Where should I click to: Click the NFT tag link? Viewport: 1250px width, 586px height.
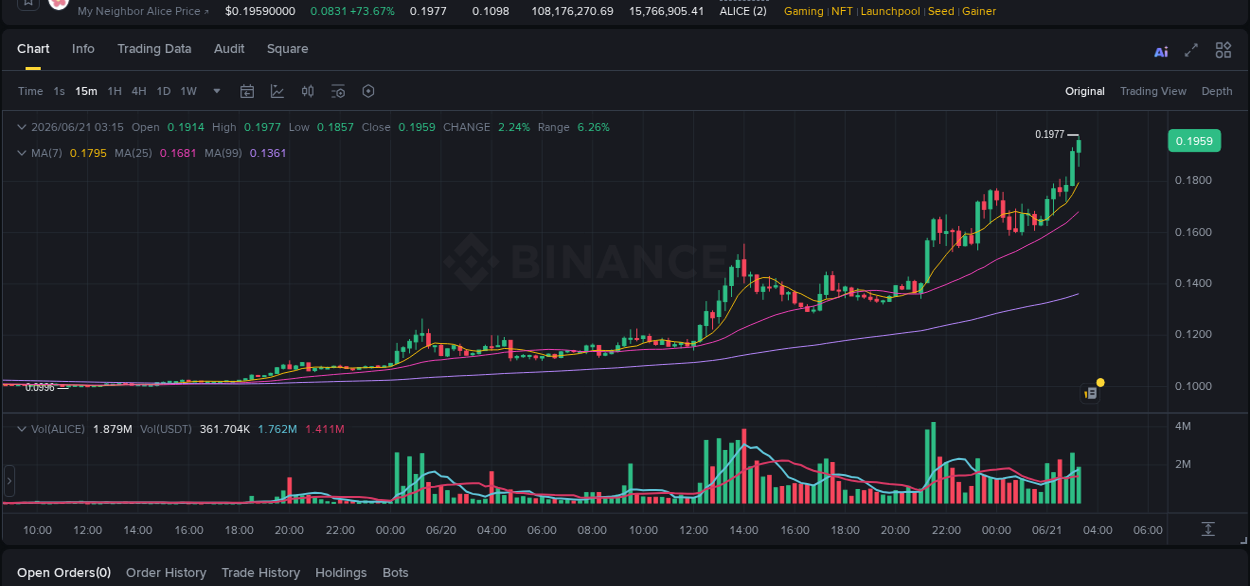click(842, 11)
